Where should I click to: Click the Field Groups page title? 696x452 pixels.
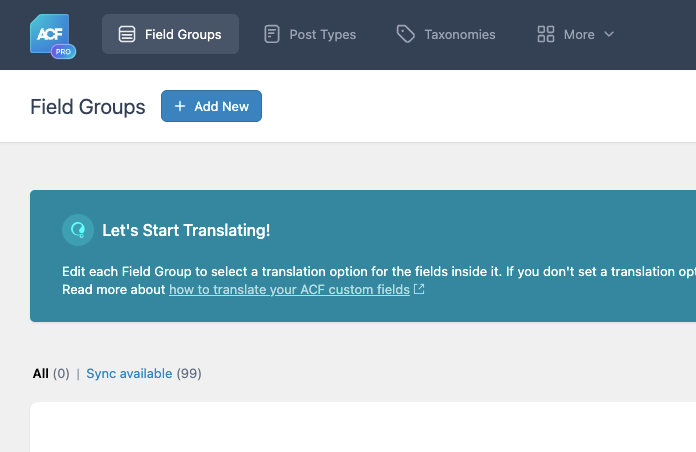click(x=87, y=107)
